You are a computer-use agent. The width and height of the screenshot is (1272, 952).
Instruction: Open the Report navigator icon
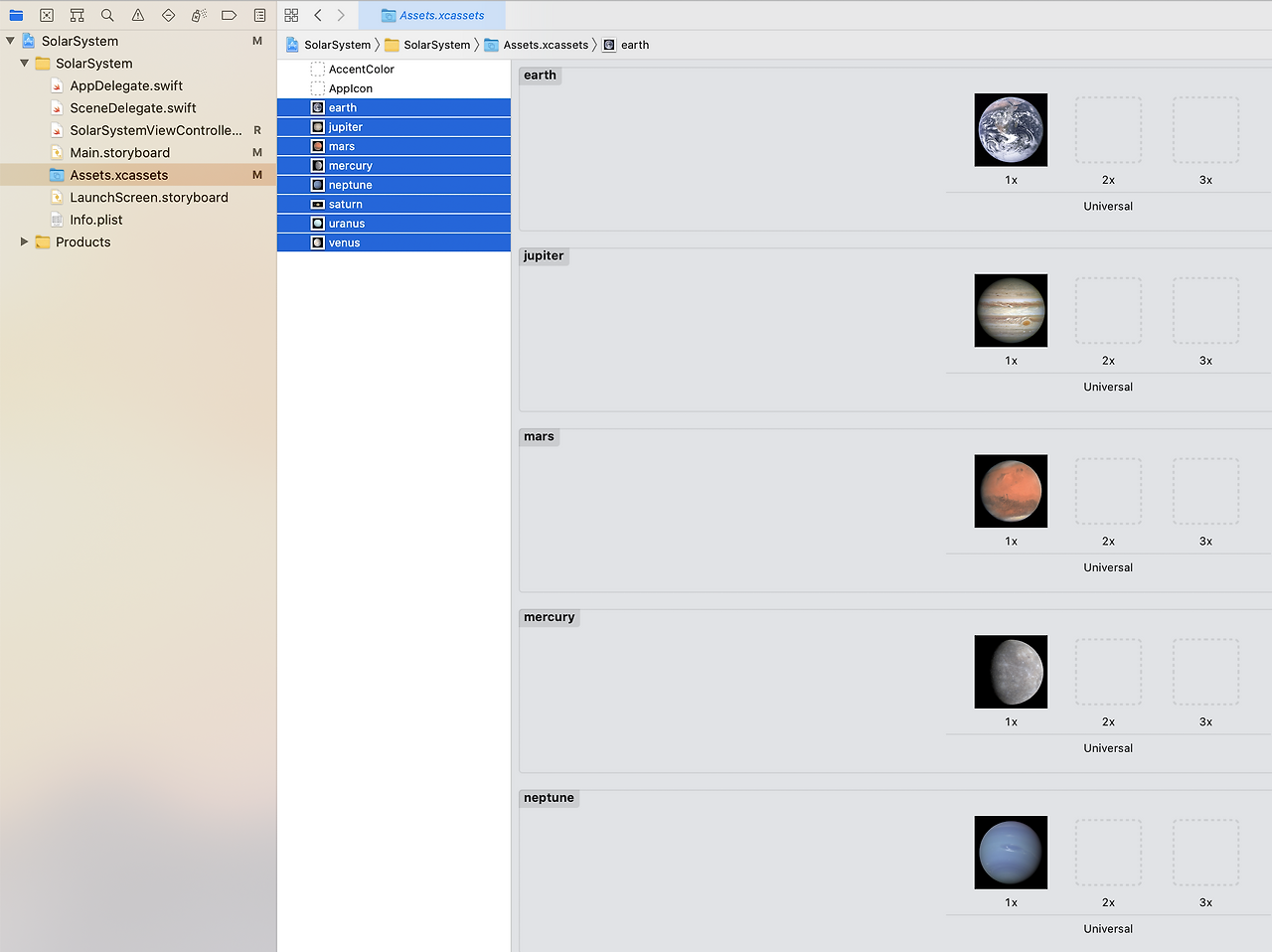click(259, 15)
